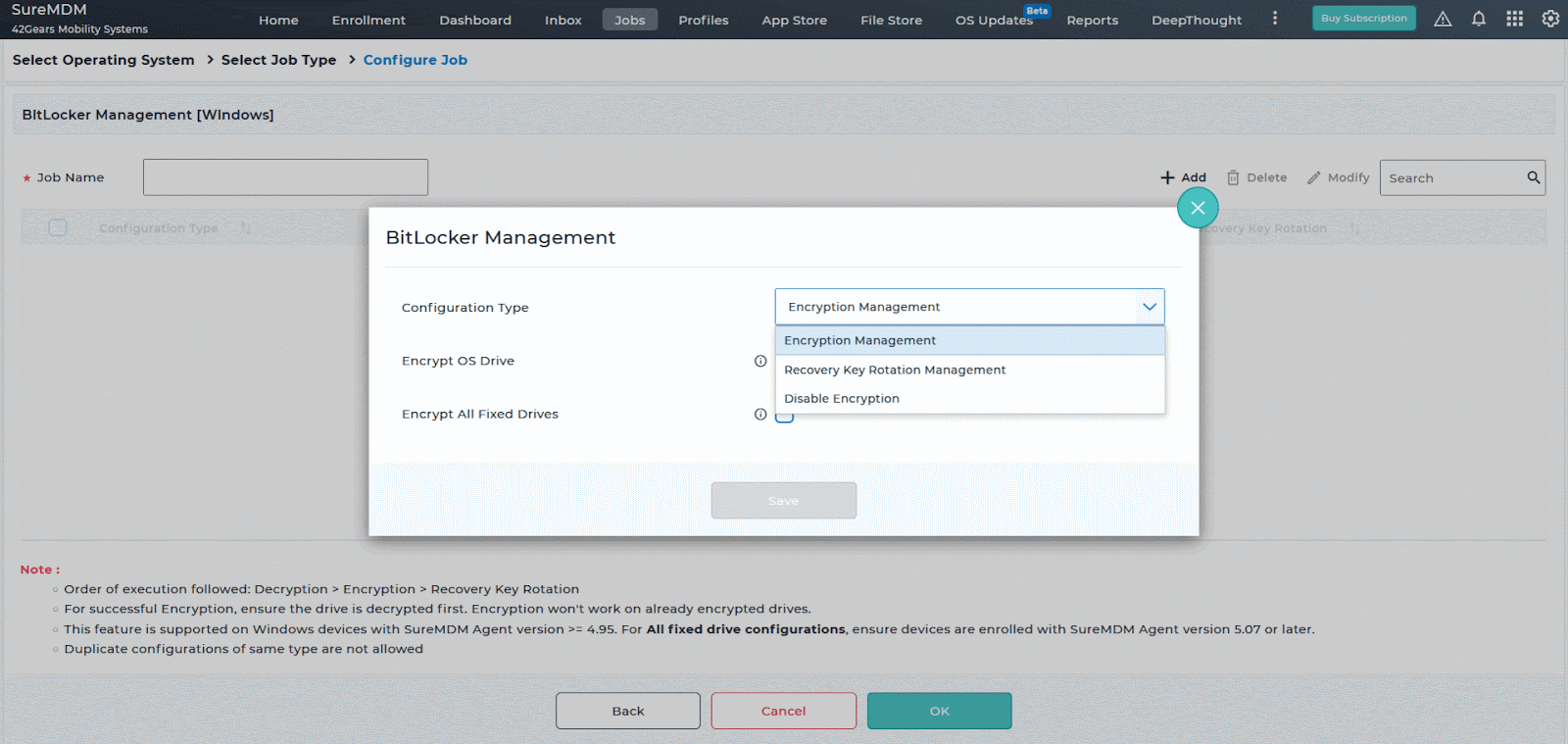Click the Add plus button
The width and height of the screenshot is (1568, 744).
coord(1183,177)
